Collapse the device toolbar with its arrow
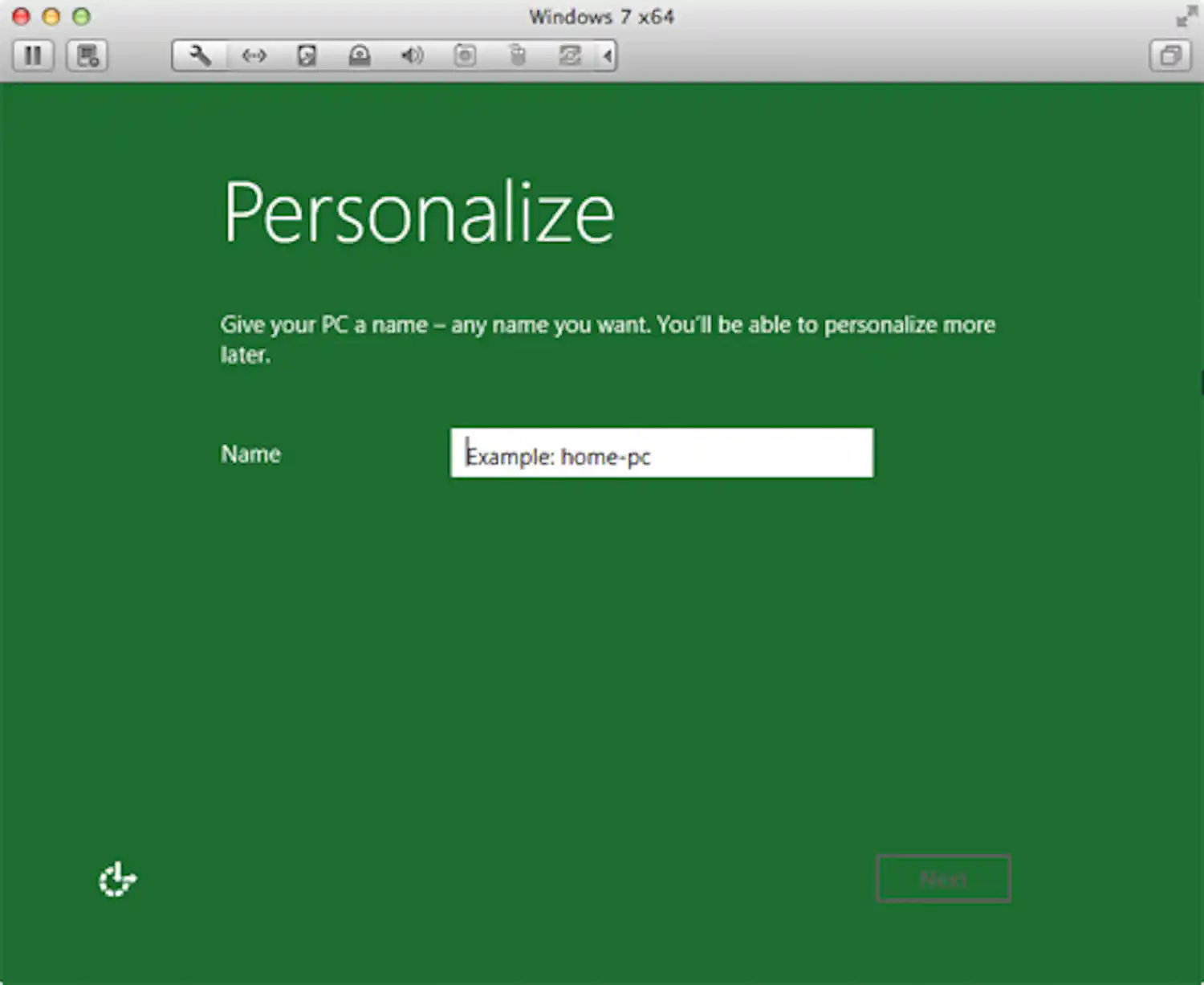This screenshot has height=985, width=1204. (608, 55)
